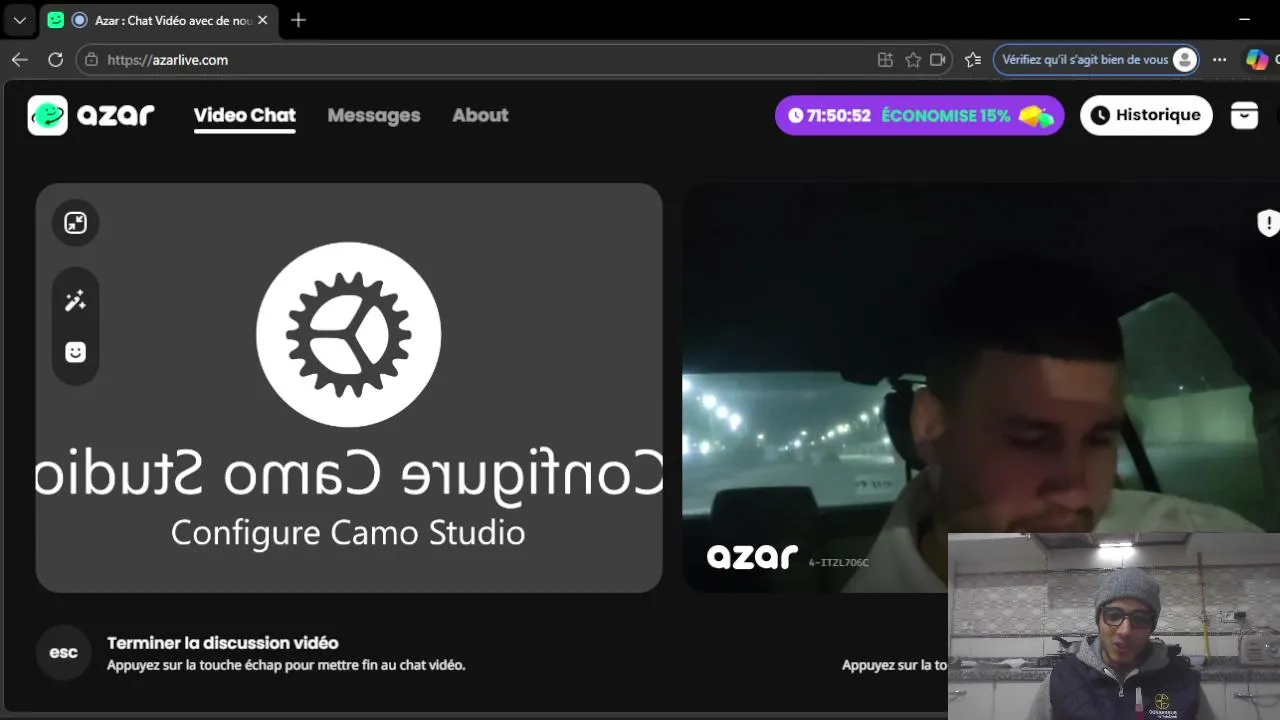Open the smiley face filter tool

76,352
